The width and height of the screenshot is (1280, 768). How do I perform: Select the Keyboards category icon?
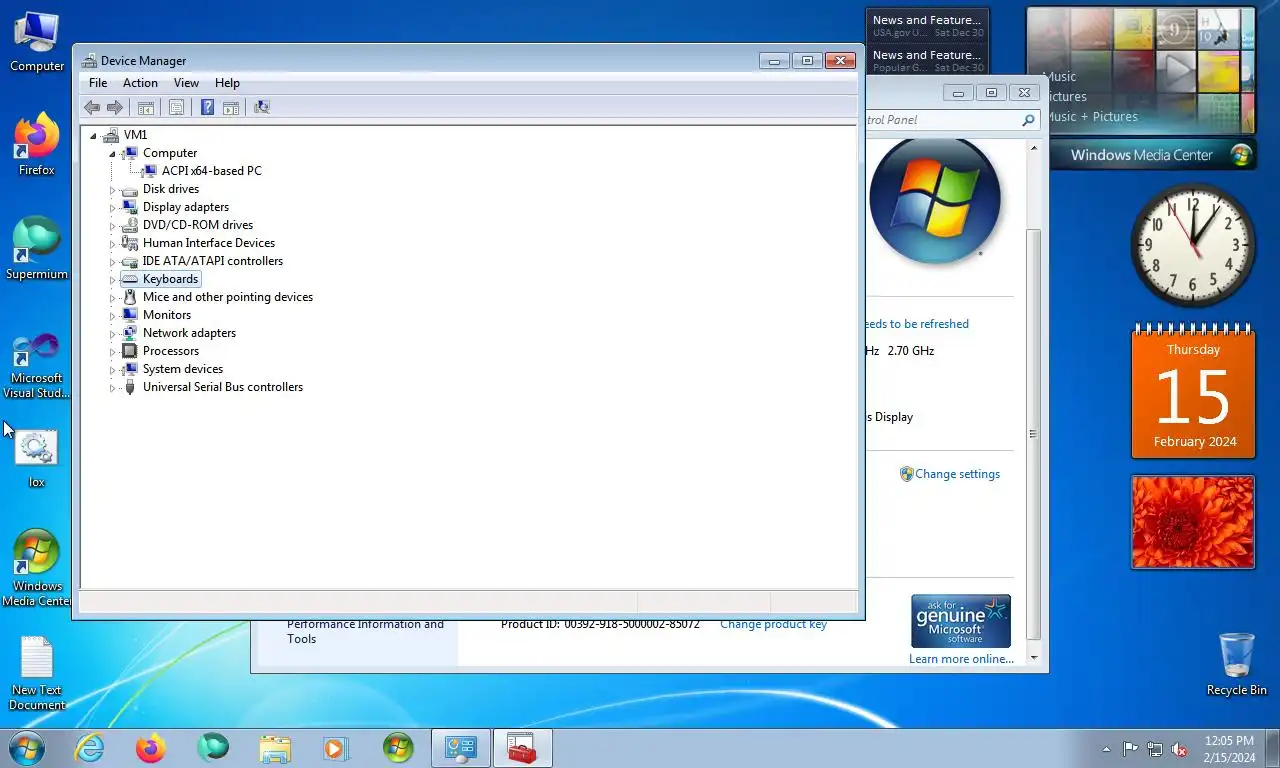[x=129, y=279]
